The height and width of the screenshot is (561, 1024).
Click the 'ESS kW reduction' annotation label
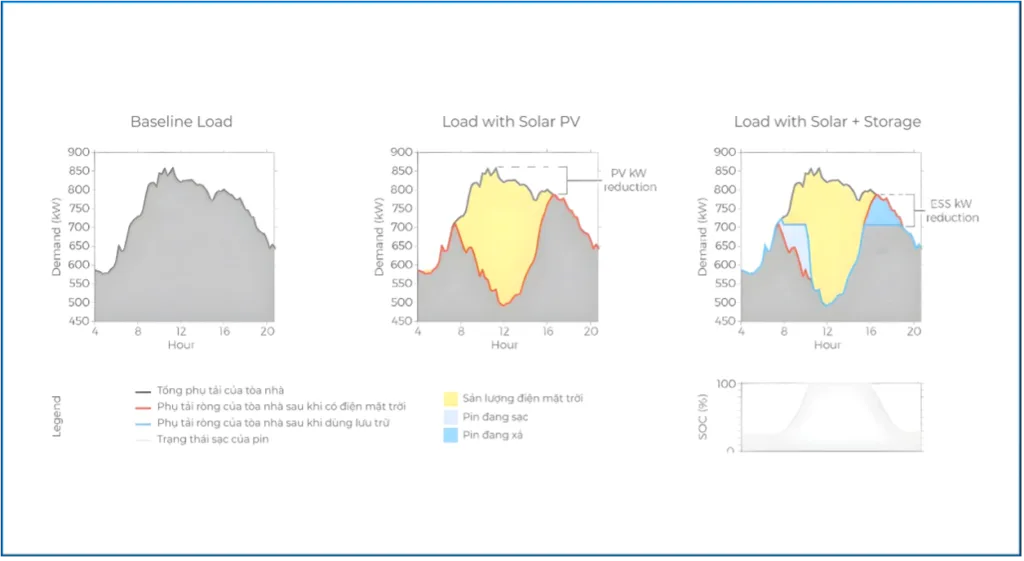[952, 210]
